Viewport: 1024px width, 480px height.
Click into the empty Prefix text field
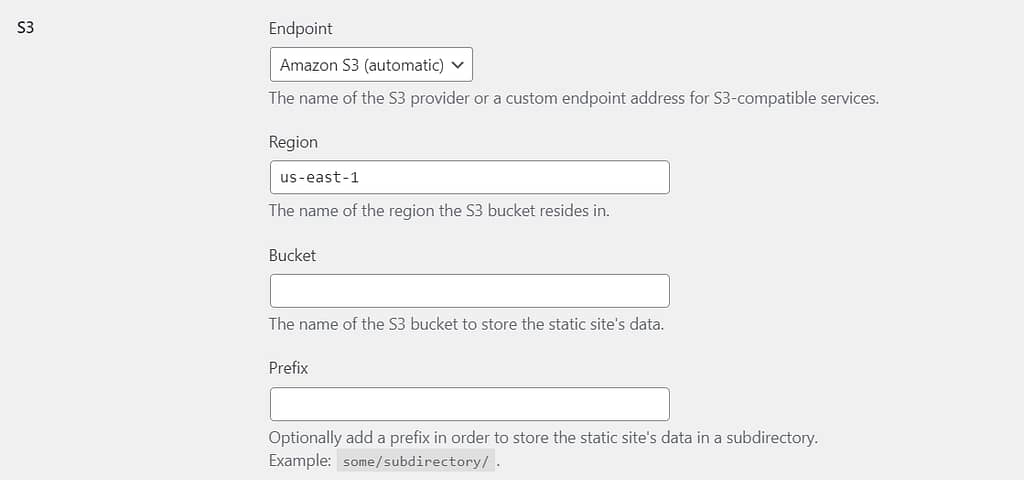click(x=470, y=404)
